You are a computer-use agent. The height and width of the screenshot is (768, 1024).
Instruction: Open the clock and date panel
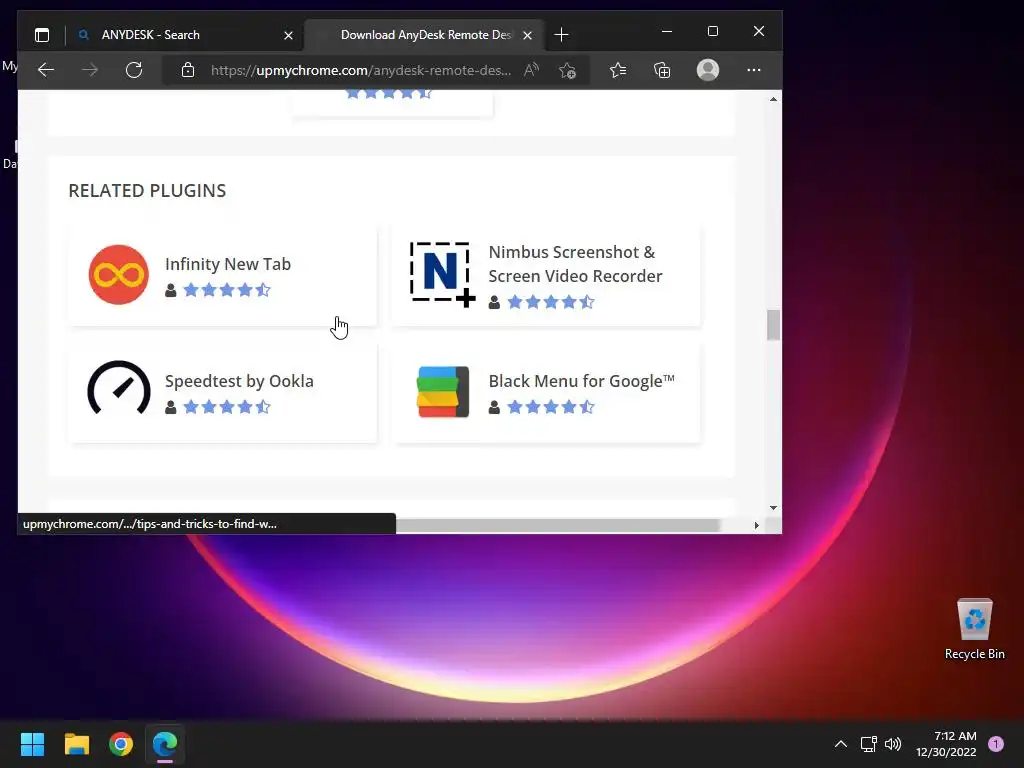point(946,744)
